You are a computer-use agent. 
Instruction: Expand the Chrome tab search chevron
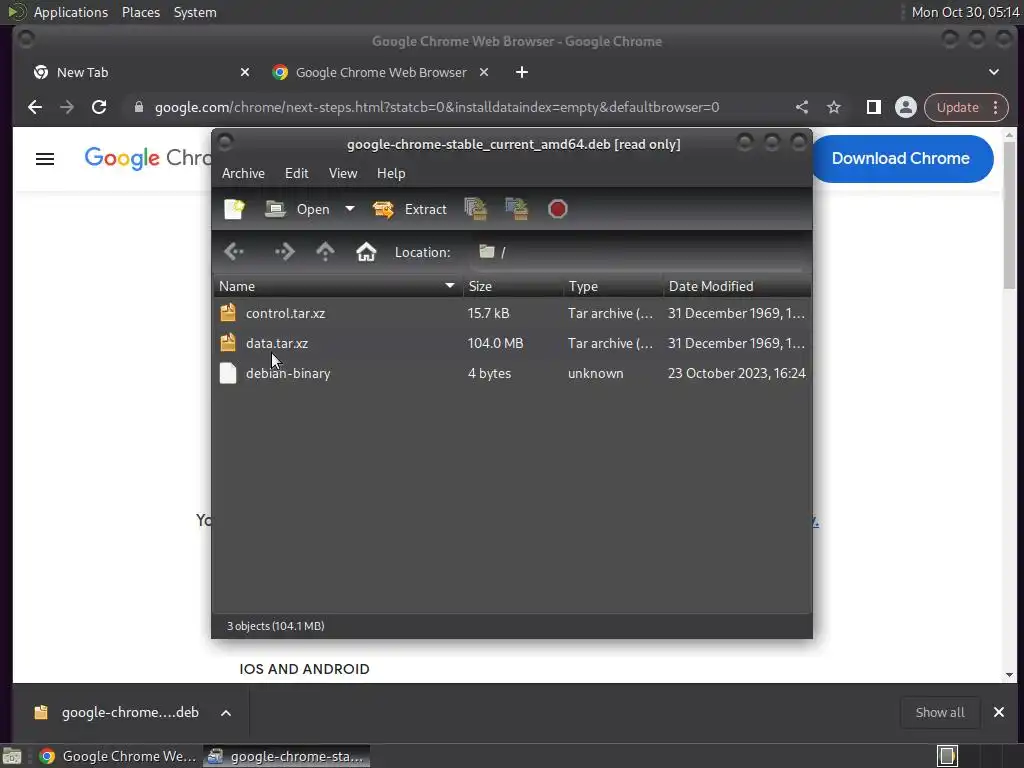click(x=994, y=72)
